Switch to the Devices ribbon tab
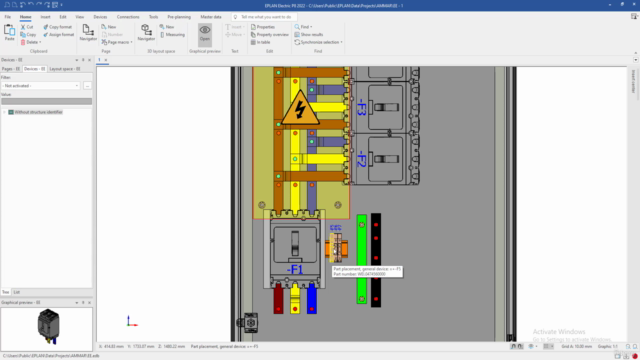 pos(100,17)
